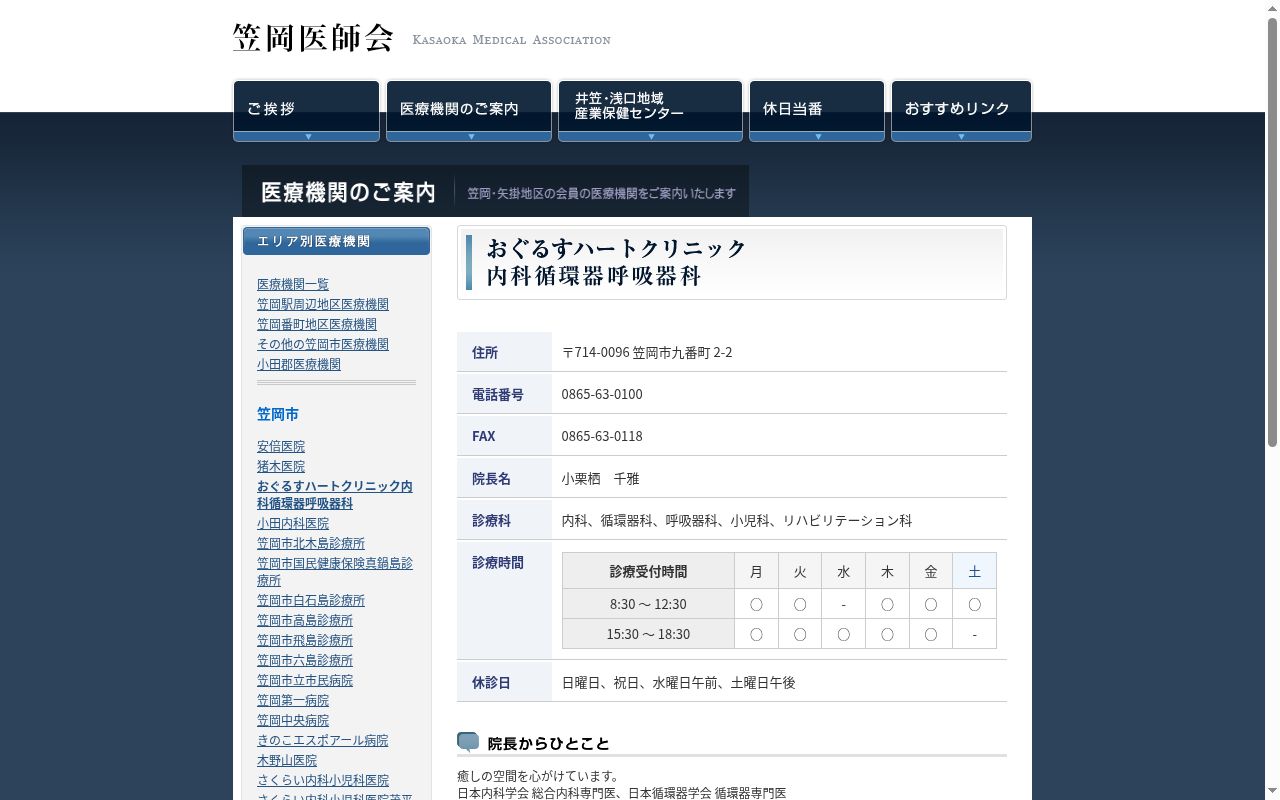Open 笠岡第一病院 link
This screenshot has width=1280, height=800.
293,700
